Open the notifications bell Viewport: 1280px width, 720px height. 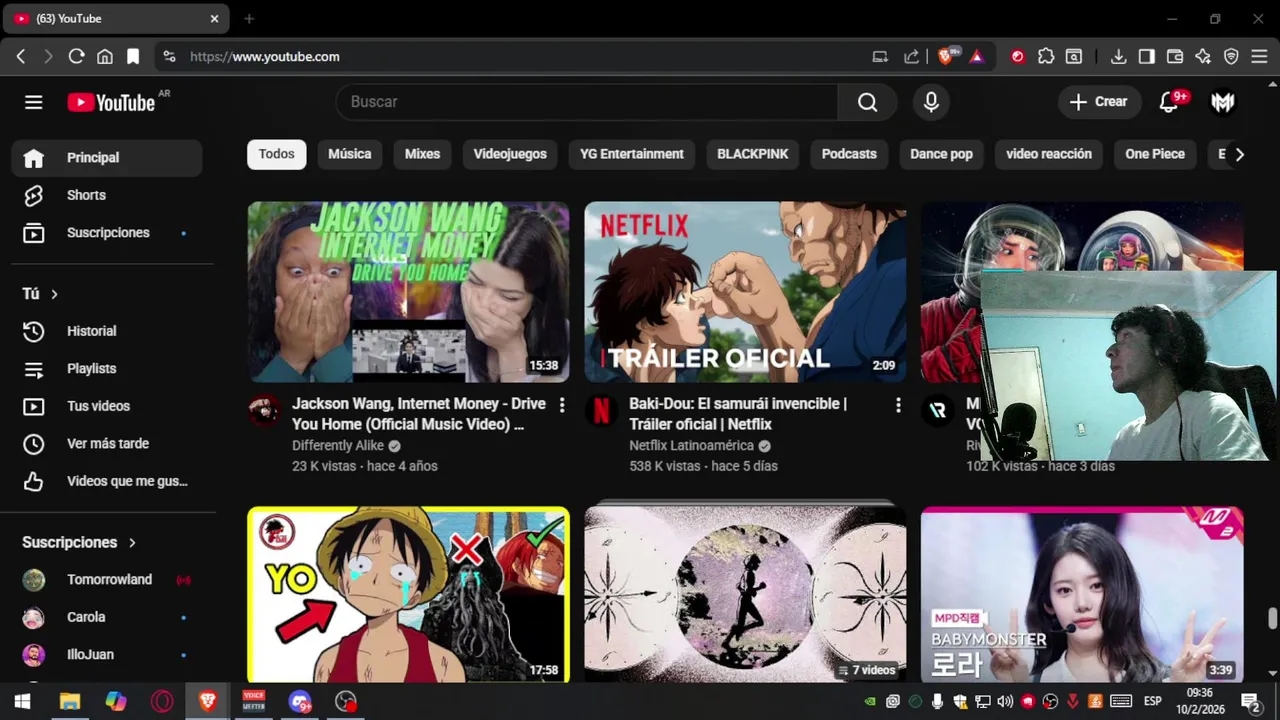pos(1168,102)
